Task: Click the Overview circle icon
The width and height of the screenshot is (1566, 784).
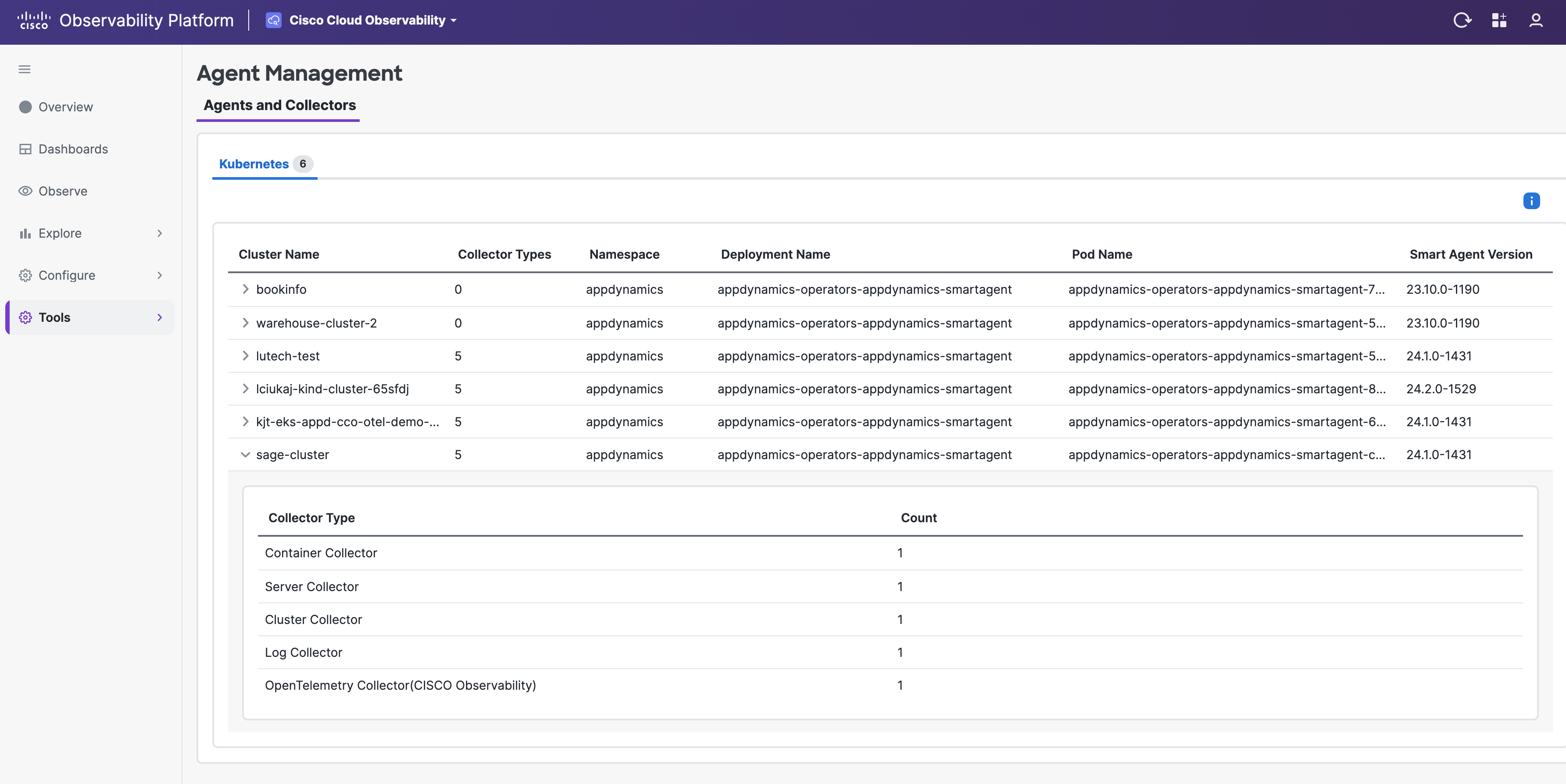Action: click(25, 107)
